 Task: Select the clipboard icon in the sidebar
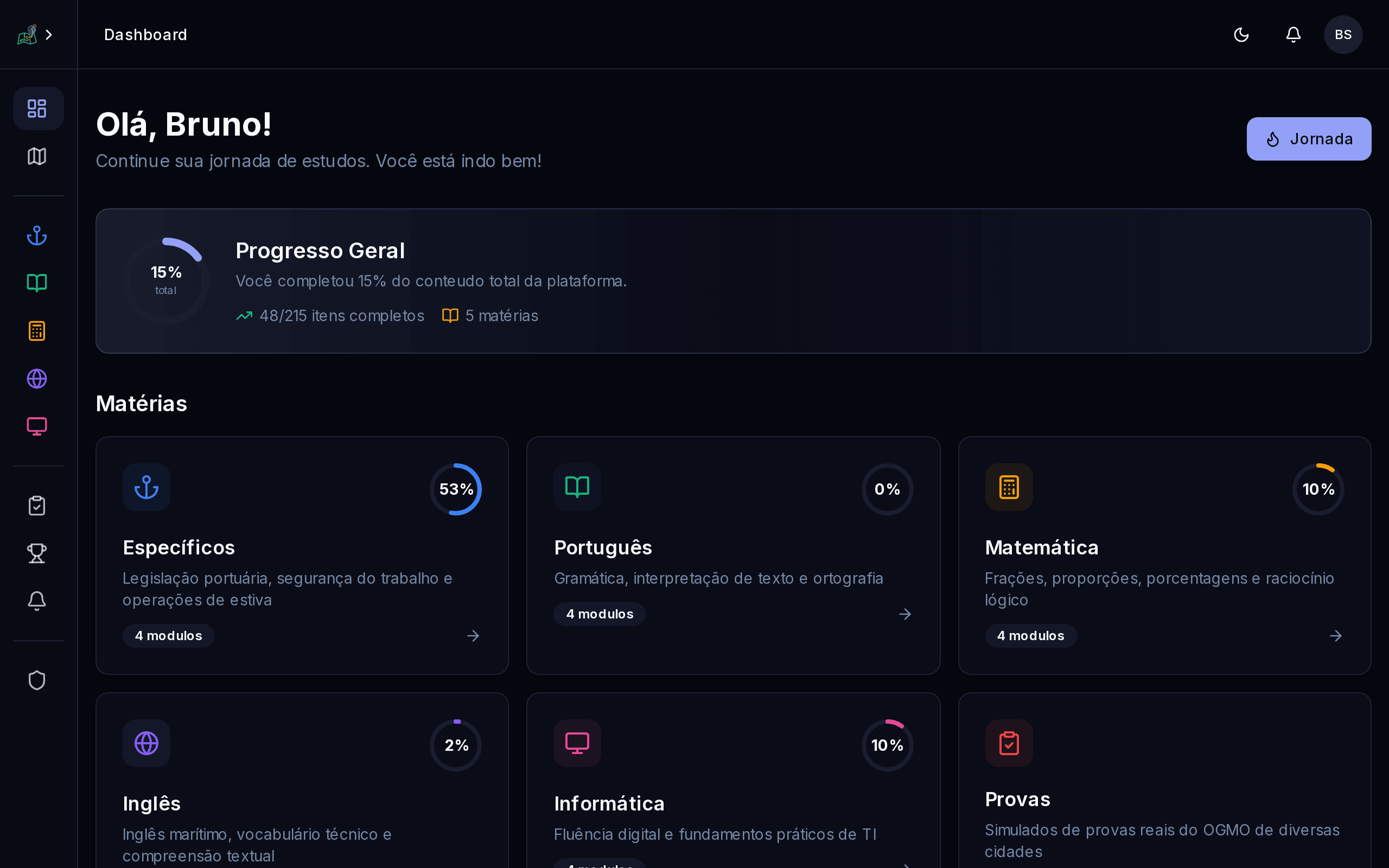(x=36, y=505)
